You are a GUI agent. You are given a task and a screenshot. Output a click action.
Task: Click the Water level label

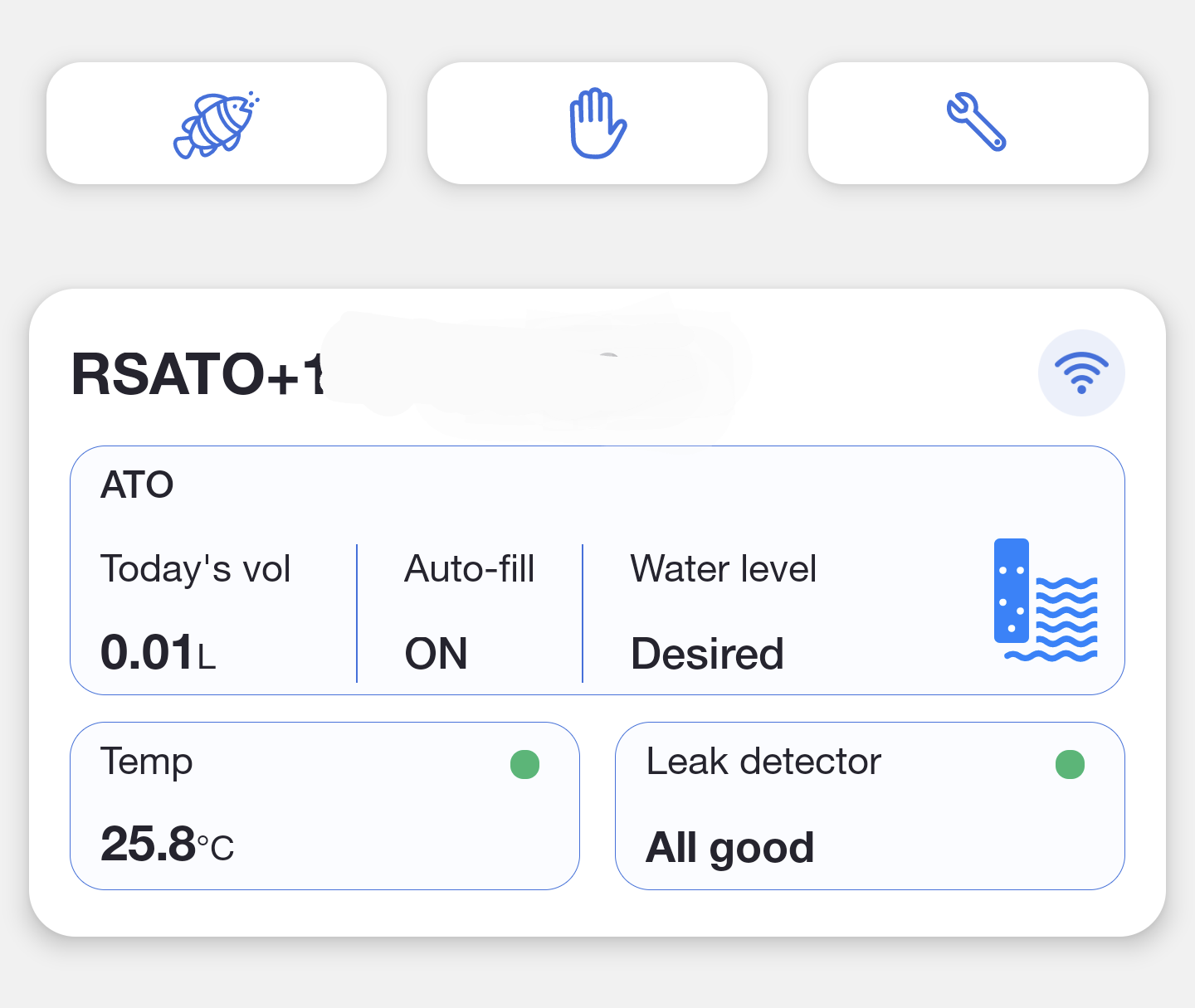723,569
